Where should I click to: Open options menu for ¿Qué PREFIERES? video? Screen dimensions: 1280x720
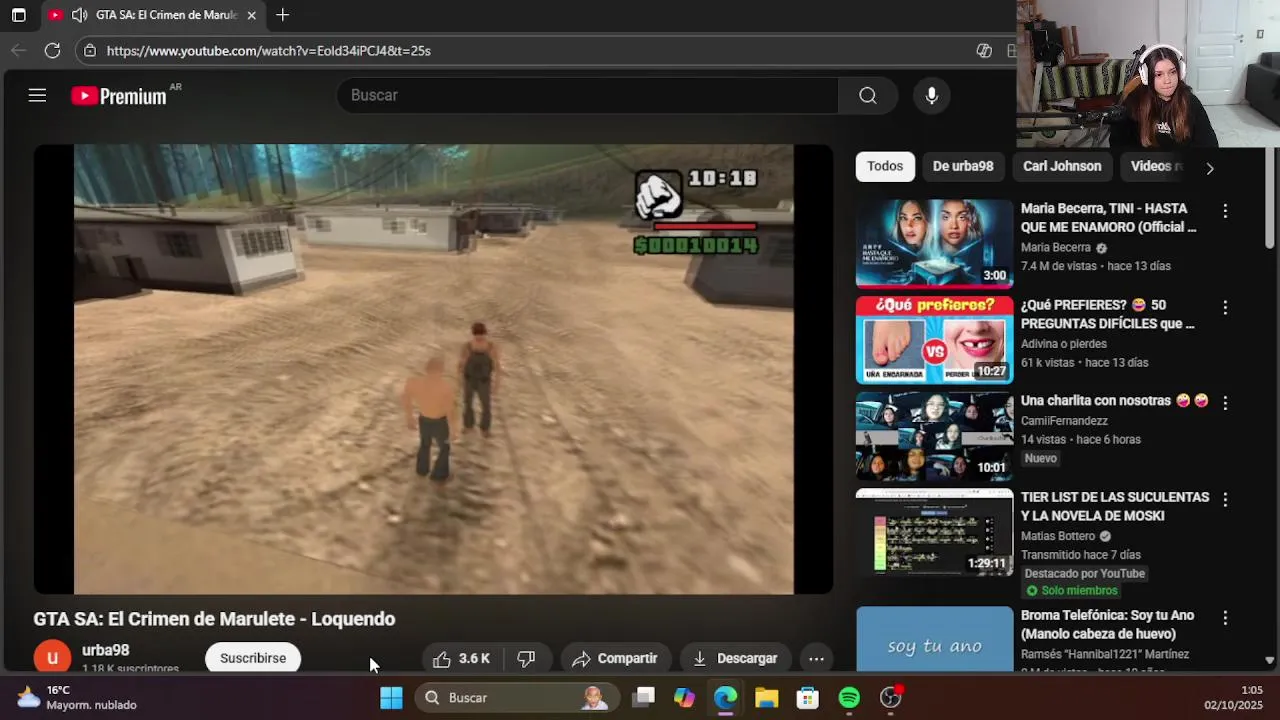click(1225, 307)
